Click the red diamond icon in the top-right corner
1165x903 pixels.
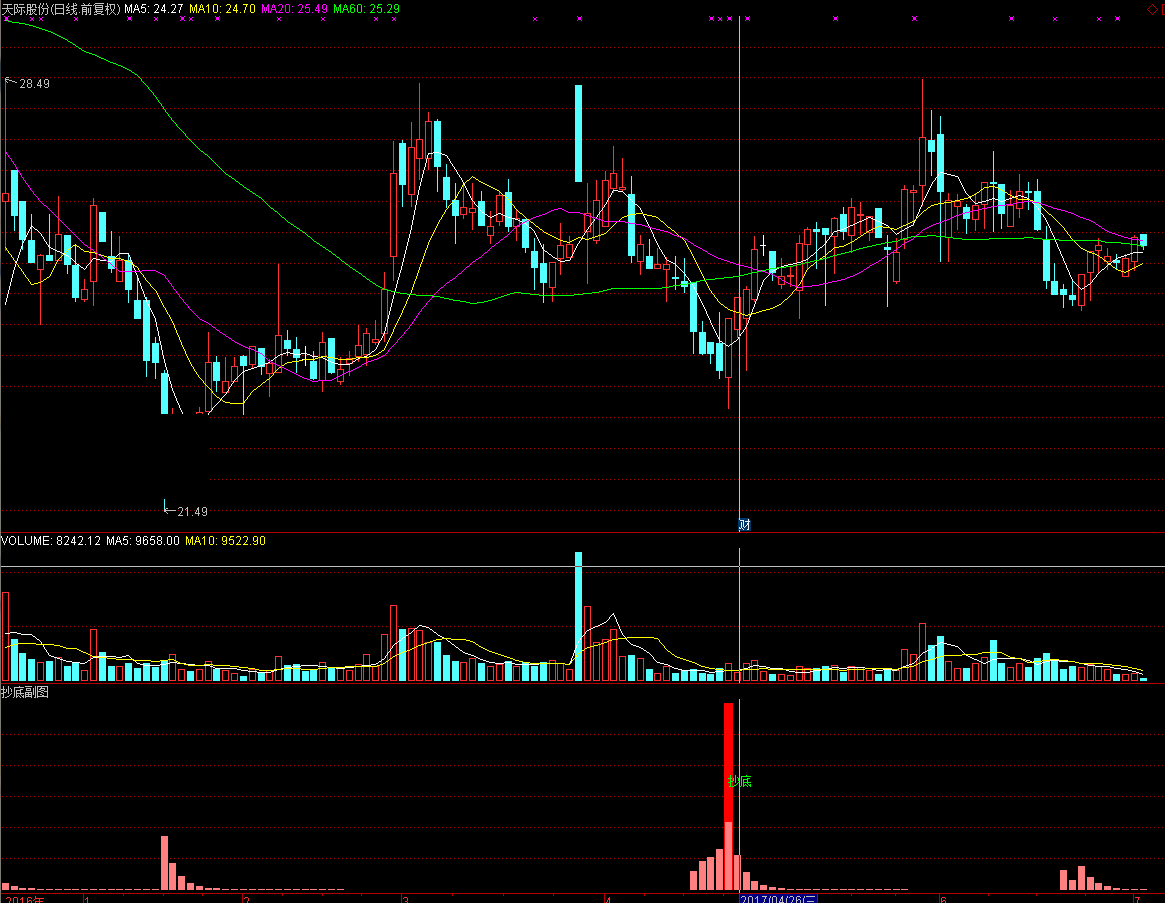(x=1153, y=9)
